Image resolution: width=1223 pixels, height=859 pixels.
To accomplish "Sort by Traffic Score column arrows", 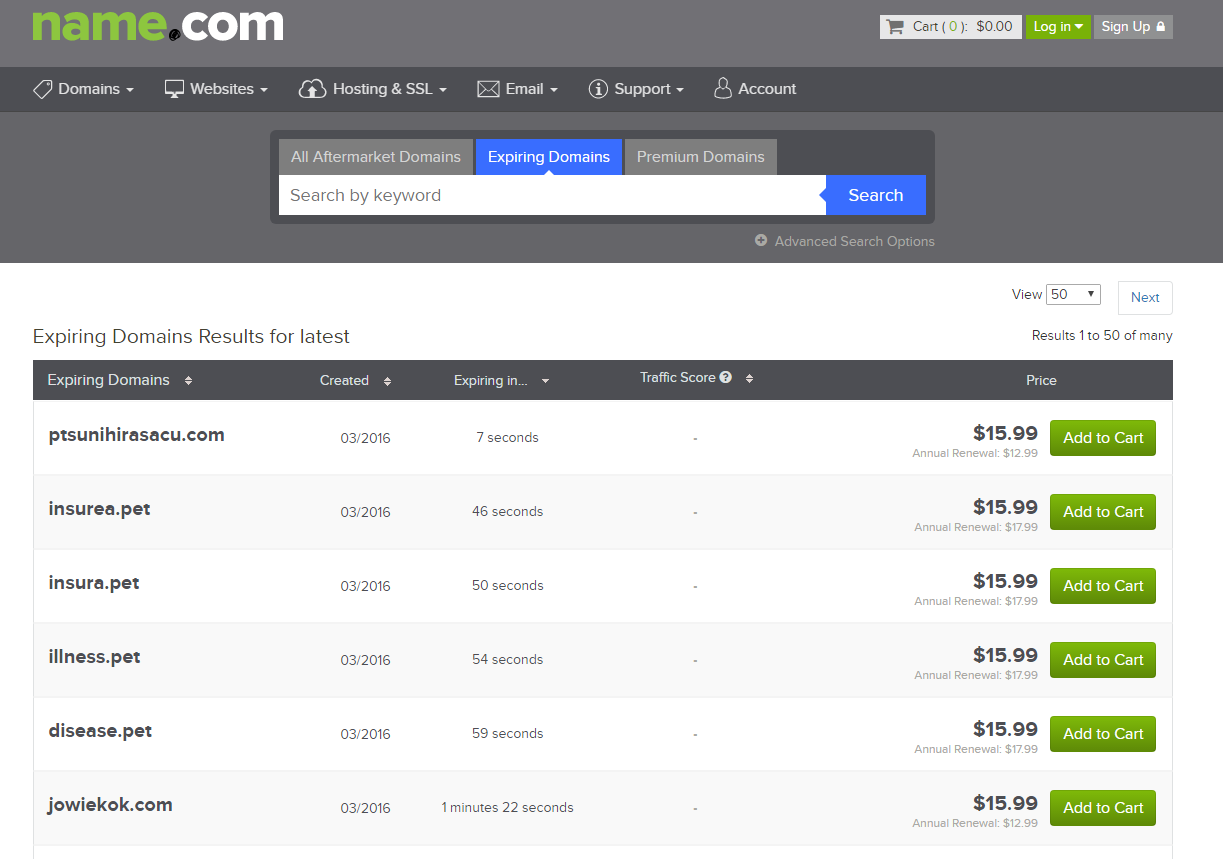I will pyautogui.click(x=749, y=378).
